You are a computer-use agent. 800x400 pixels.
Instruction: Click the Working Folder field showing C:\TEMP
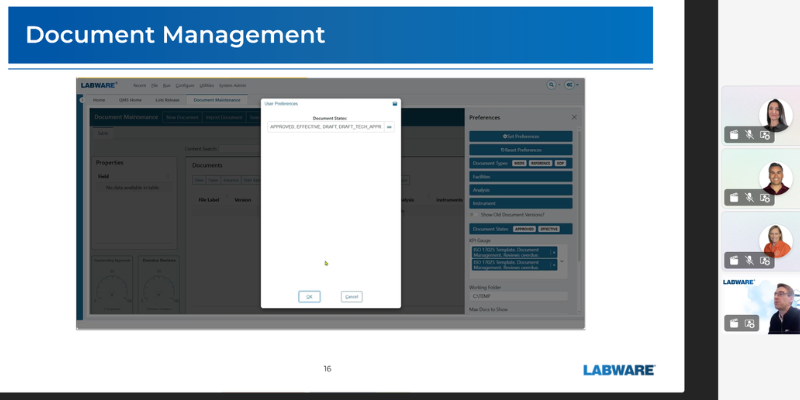518,296
